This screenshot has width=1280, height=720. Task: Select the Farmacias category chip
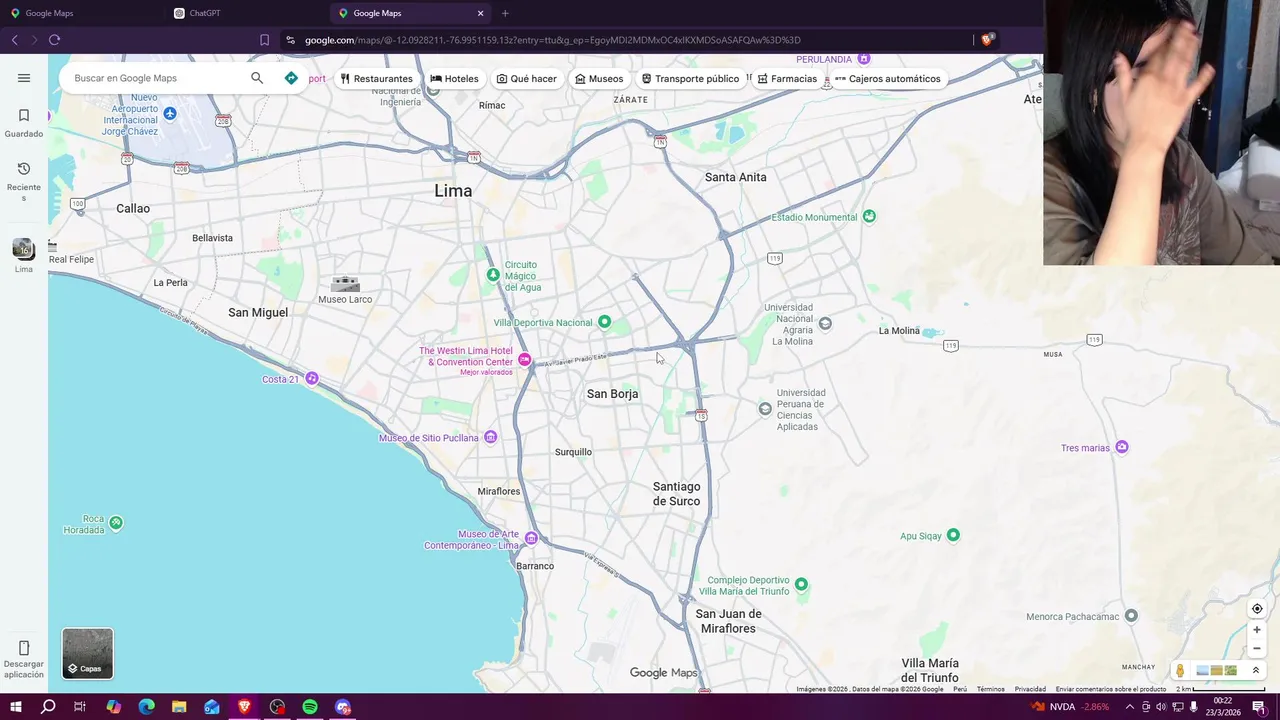(787, 79)
